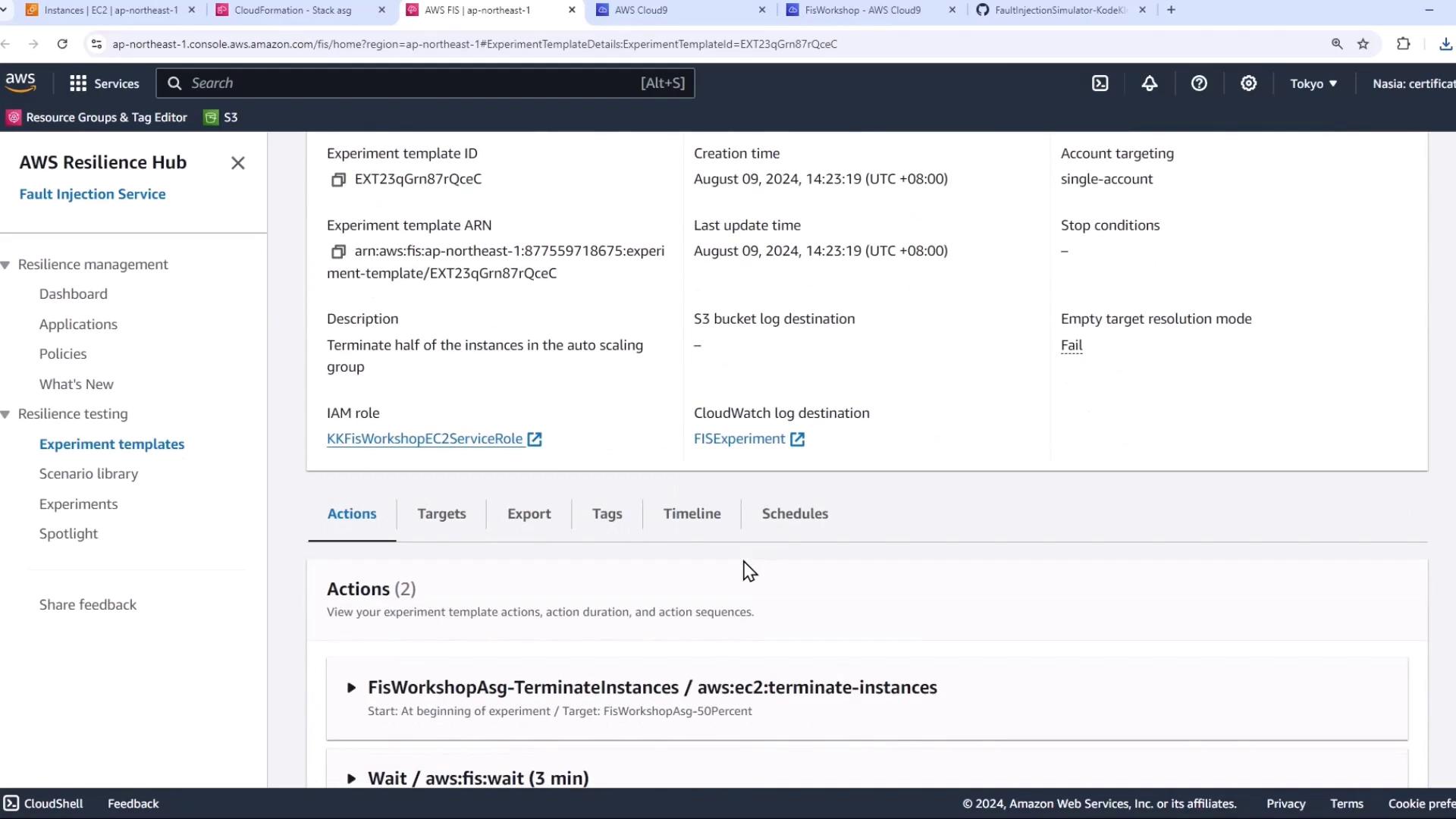Image resolution: width=1456 pixels, height=819 pixels.
Task: Copy the experiment template ID
Action: [x=338, y=180]
